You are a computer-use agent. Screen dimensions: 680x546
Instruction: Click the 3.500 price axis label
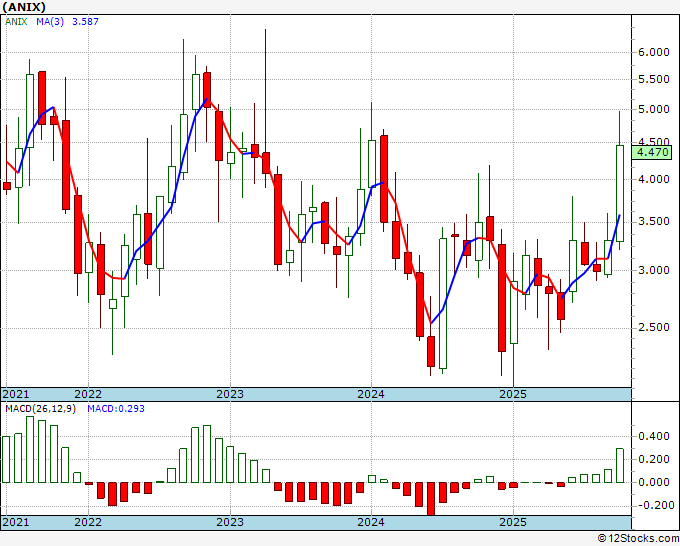coord(654,221)
